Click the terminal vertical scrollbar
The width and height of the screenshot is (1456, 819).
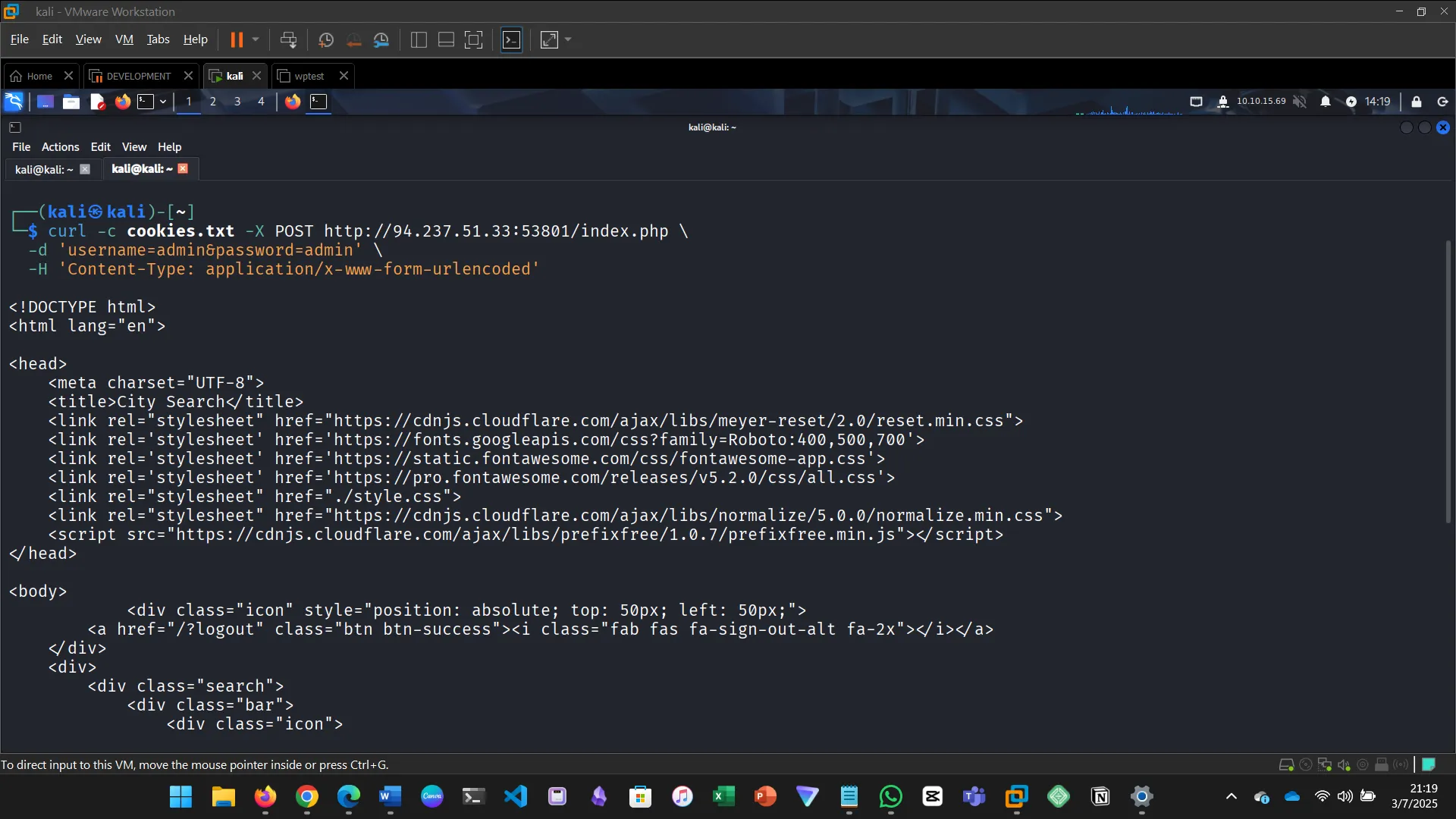coord(1448,379)
